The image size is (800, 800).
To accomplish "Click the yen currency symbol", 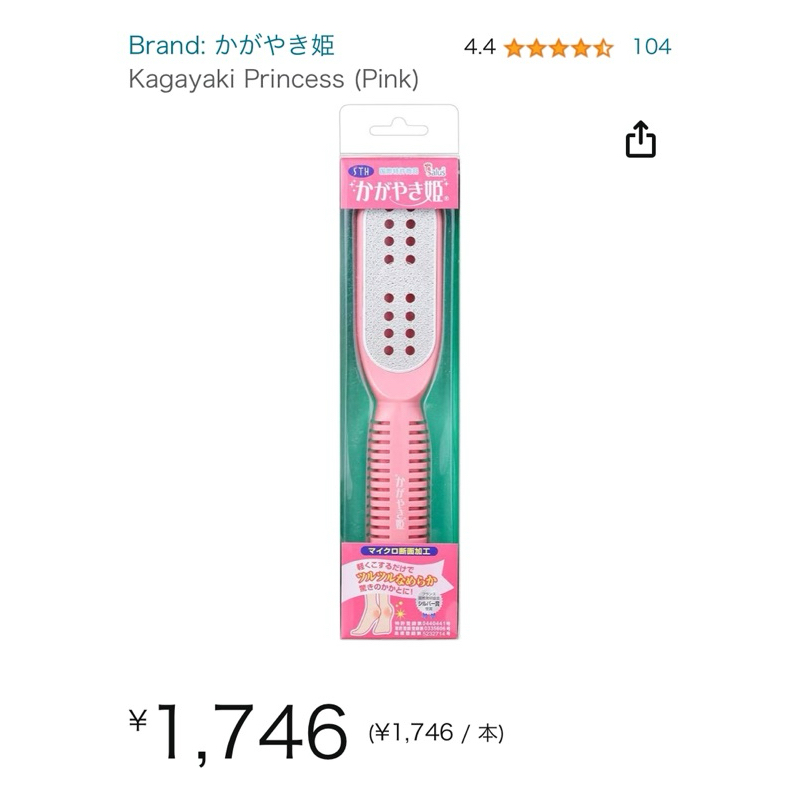I will [x=138, y=720].
